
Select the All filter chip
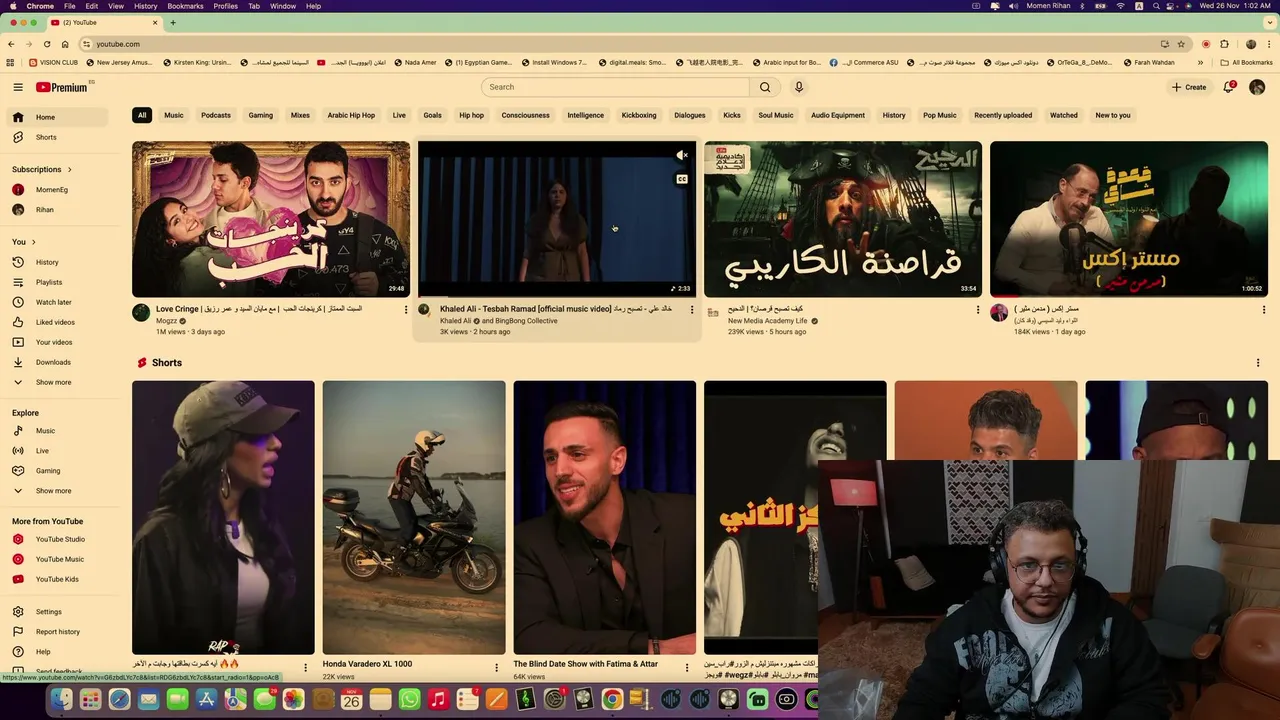pos(142,115)
